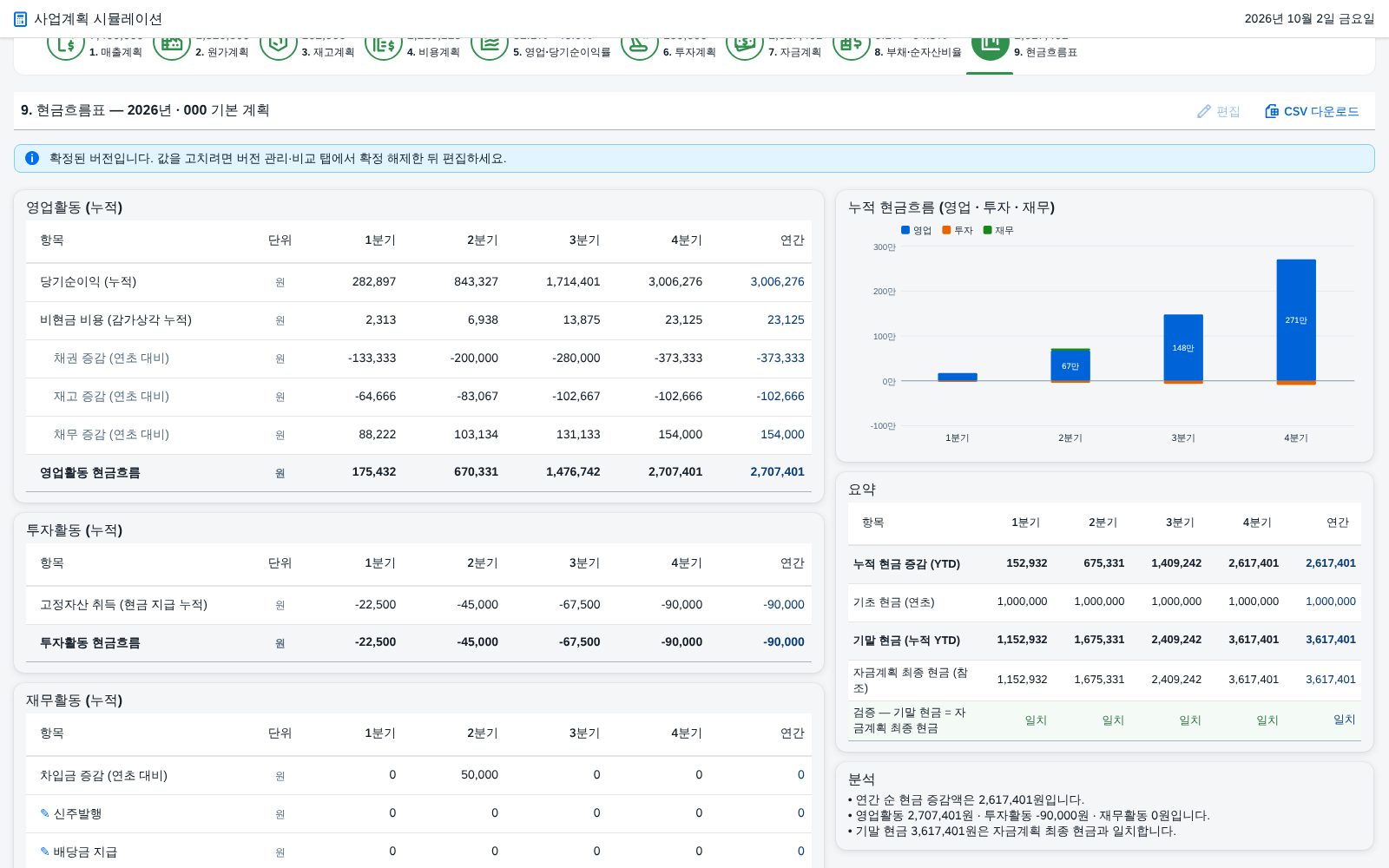The height and width of the screenshot is (868, 1389).
Task: Click the 투자활동 현금흐름 total row label
Action: [x=89, y=643]
